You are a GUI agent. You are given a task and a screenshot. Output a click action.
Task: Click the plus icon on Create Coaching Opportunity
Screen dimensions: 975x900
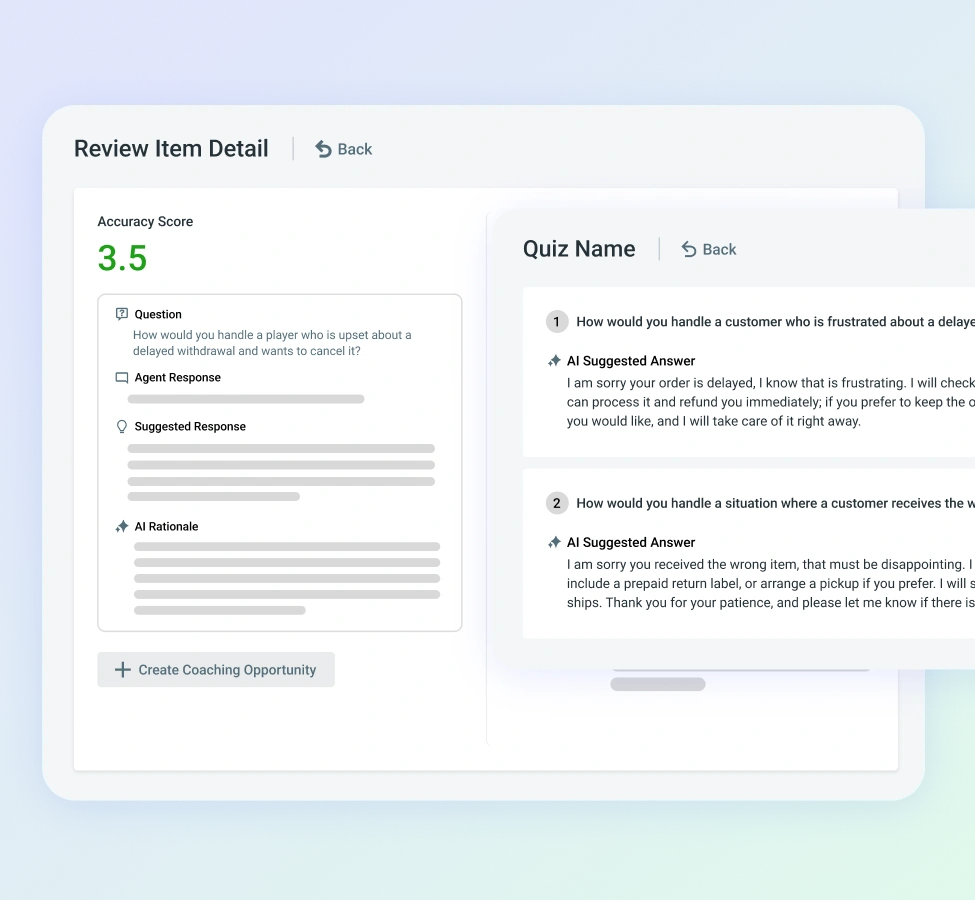tap(123, 670)
